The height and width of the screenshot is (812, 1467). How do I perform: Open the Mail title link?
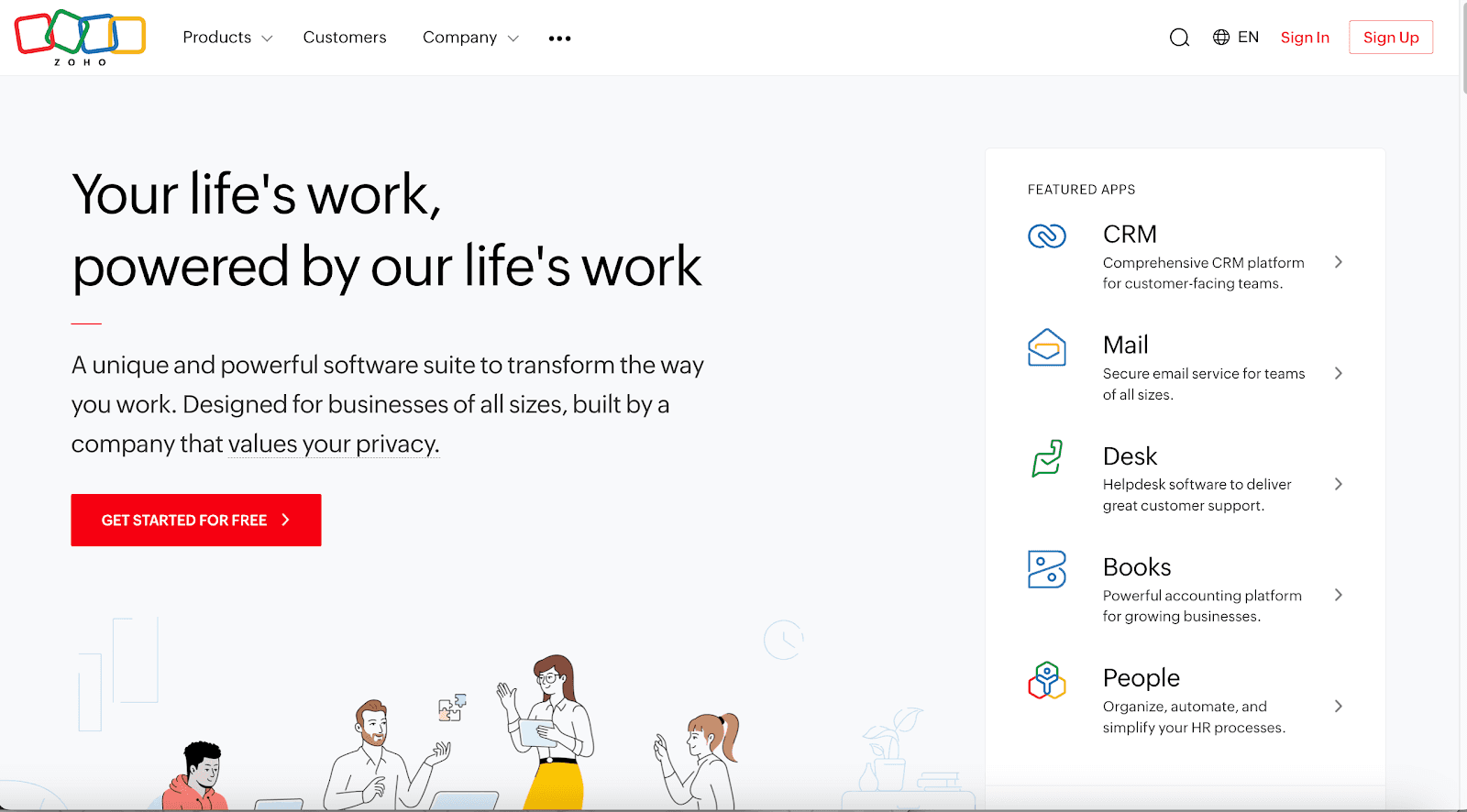[x=1125, y=346]
